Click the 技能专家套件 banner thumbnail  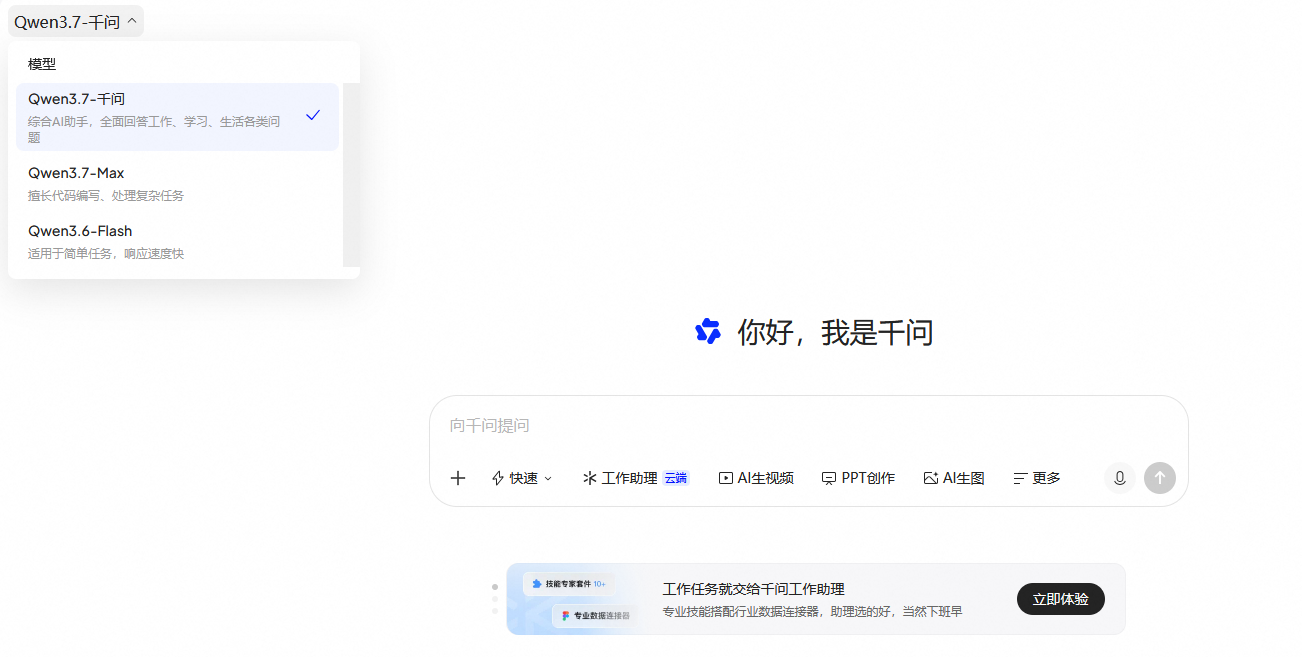[x=569, y=583]
